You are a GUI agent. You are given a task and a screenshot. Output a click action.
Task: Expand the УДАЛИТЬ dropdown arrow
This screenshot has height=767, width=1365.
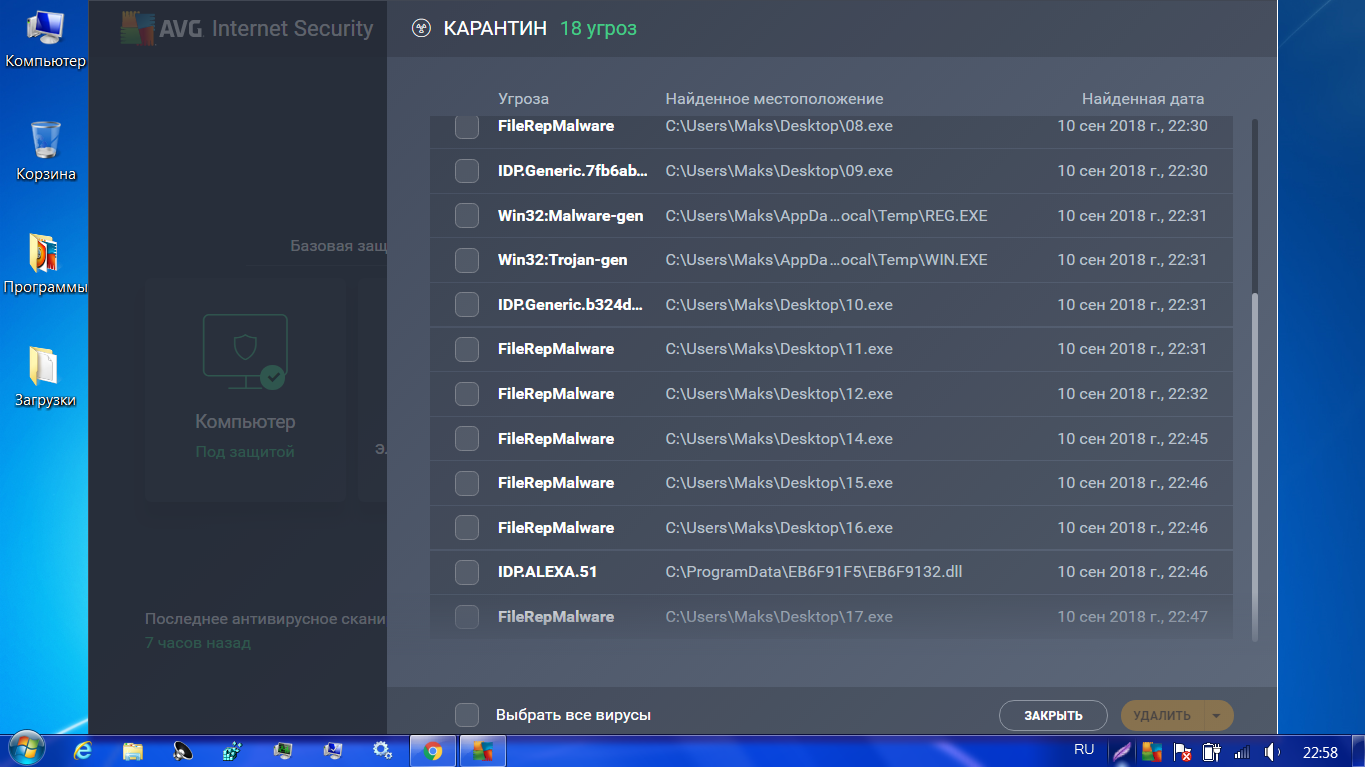(x=1217, y=715)
